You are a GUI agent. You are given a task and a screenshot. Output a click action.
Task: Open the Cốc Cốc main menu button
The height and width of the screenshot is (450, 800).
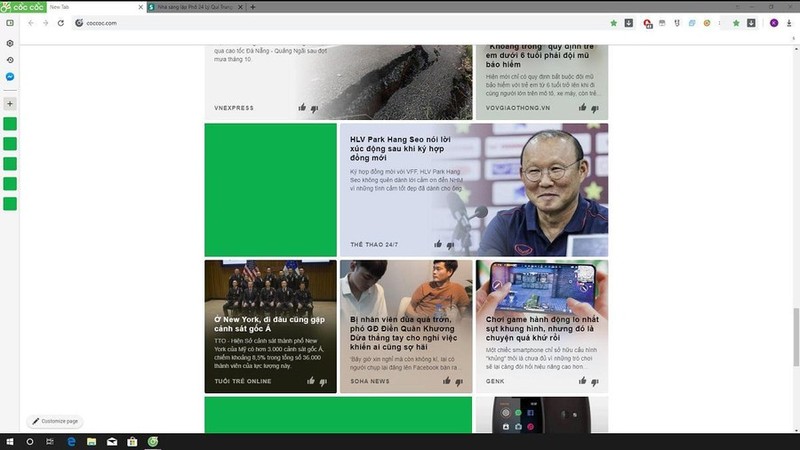pyautogui.click(x=22, y=7)
